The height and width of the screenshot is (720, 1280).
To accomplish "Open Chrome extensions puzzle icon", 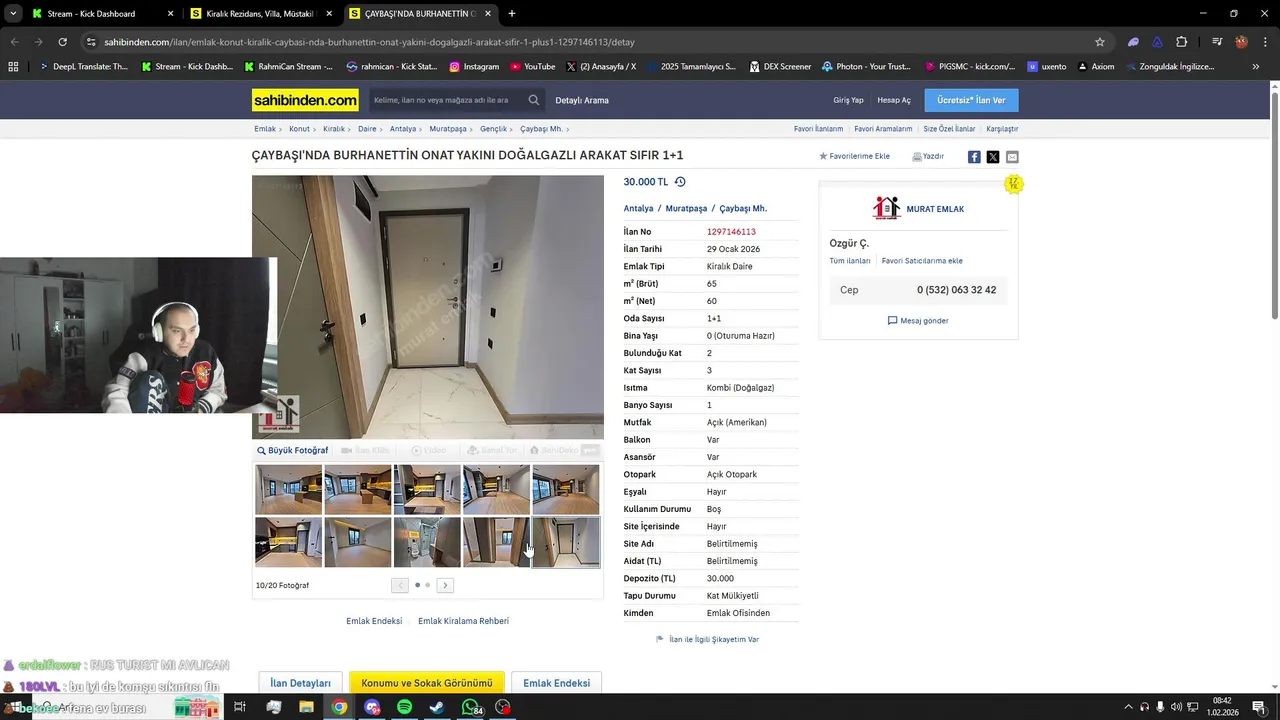I will (1182, 42).
